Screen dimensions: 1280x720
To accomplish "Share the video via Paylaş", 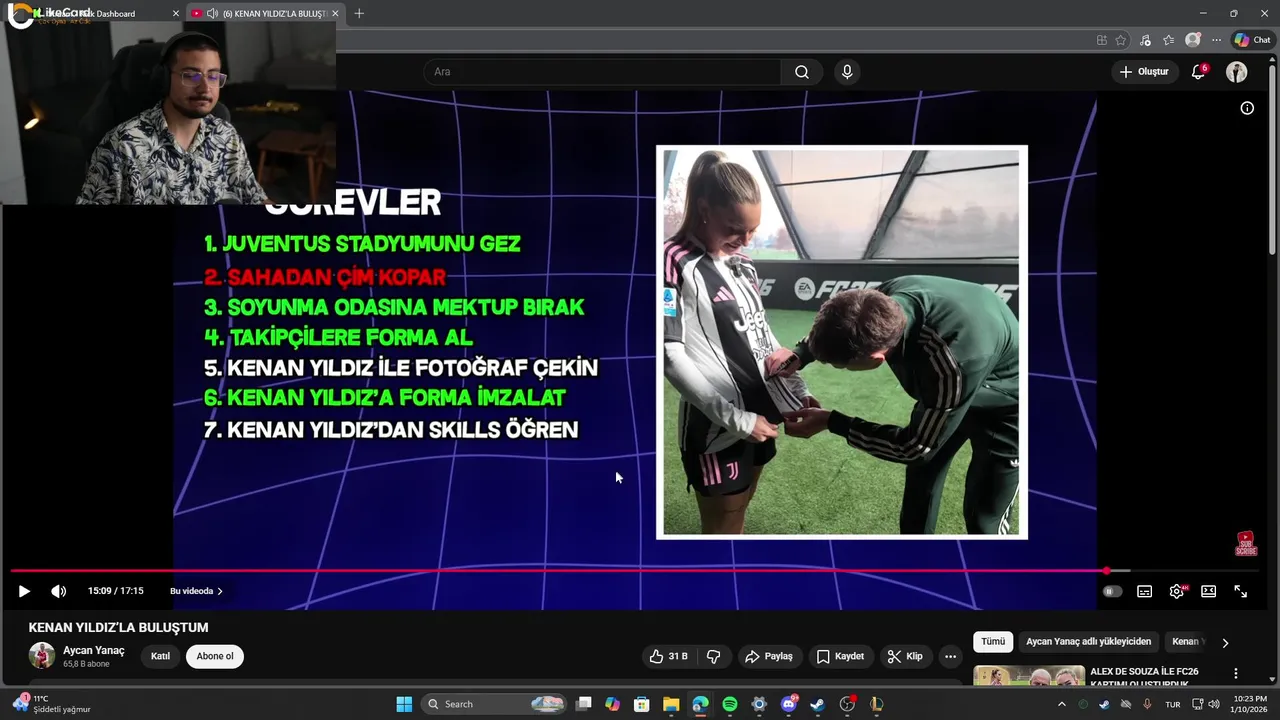I will tap(769, 656).
